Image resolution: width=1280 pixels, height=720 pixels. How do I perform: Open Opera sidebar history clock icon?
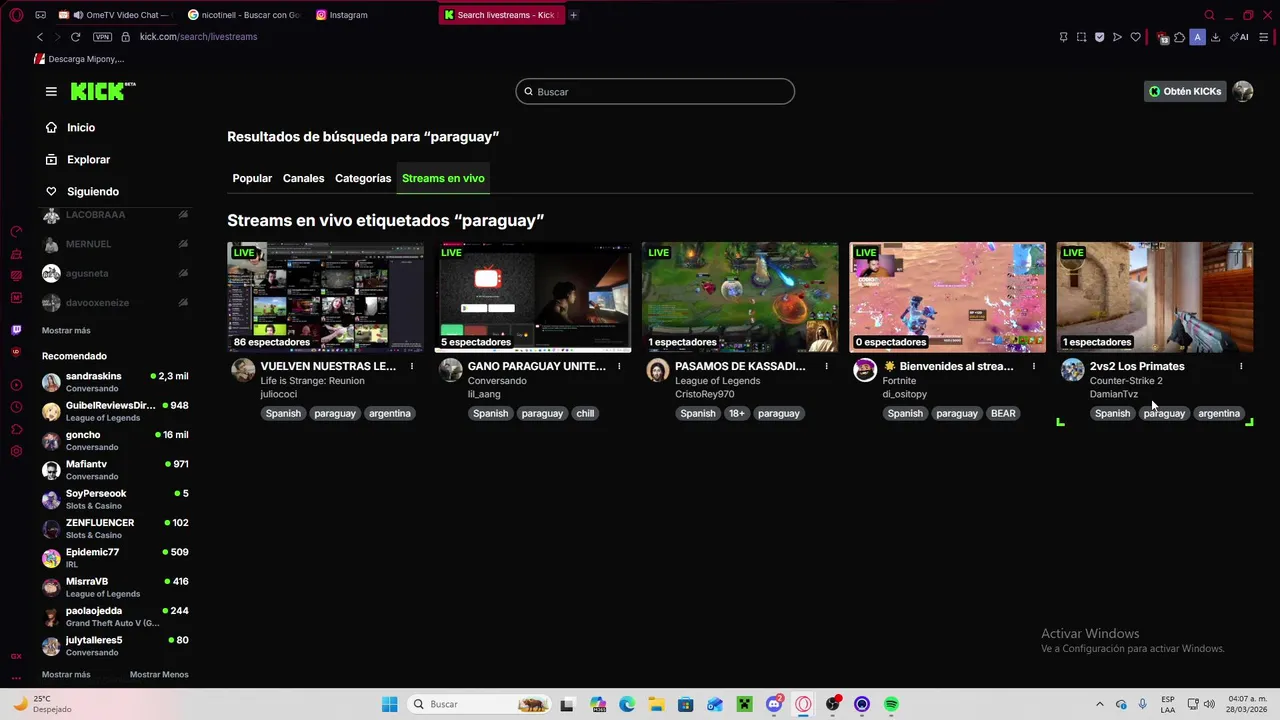(16, 407)
